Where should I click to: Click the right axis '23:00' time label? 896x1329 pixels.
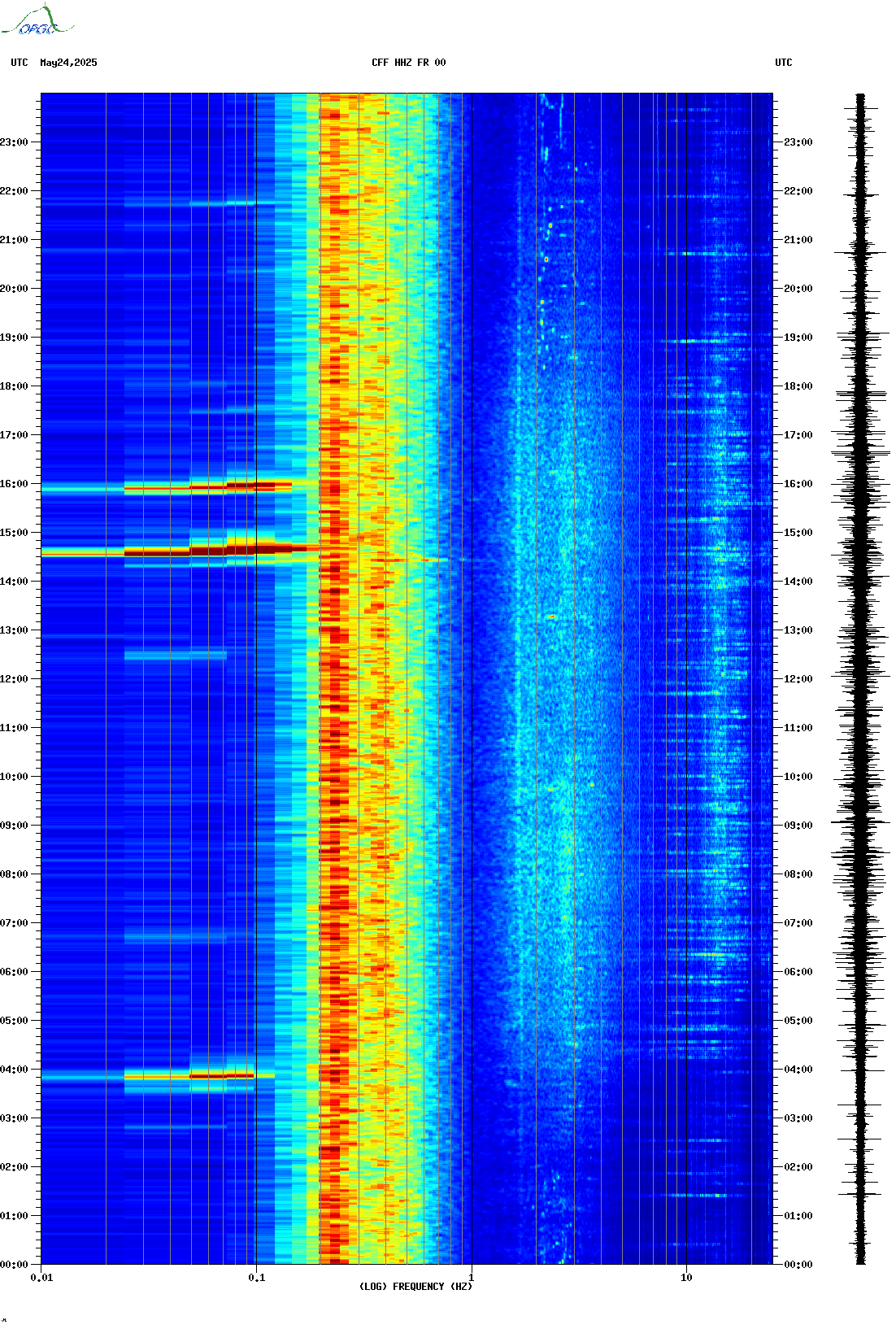tap(798, 142)
